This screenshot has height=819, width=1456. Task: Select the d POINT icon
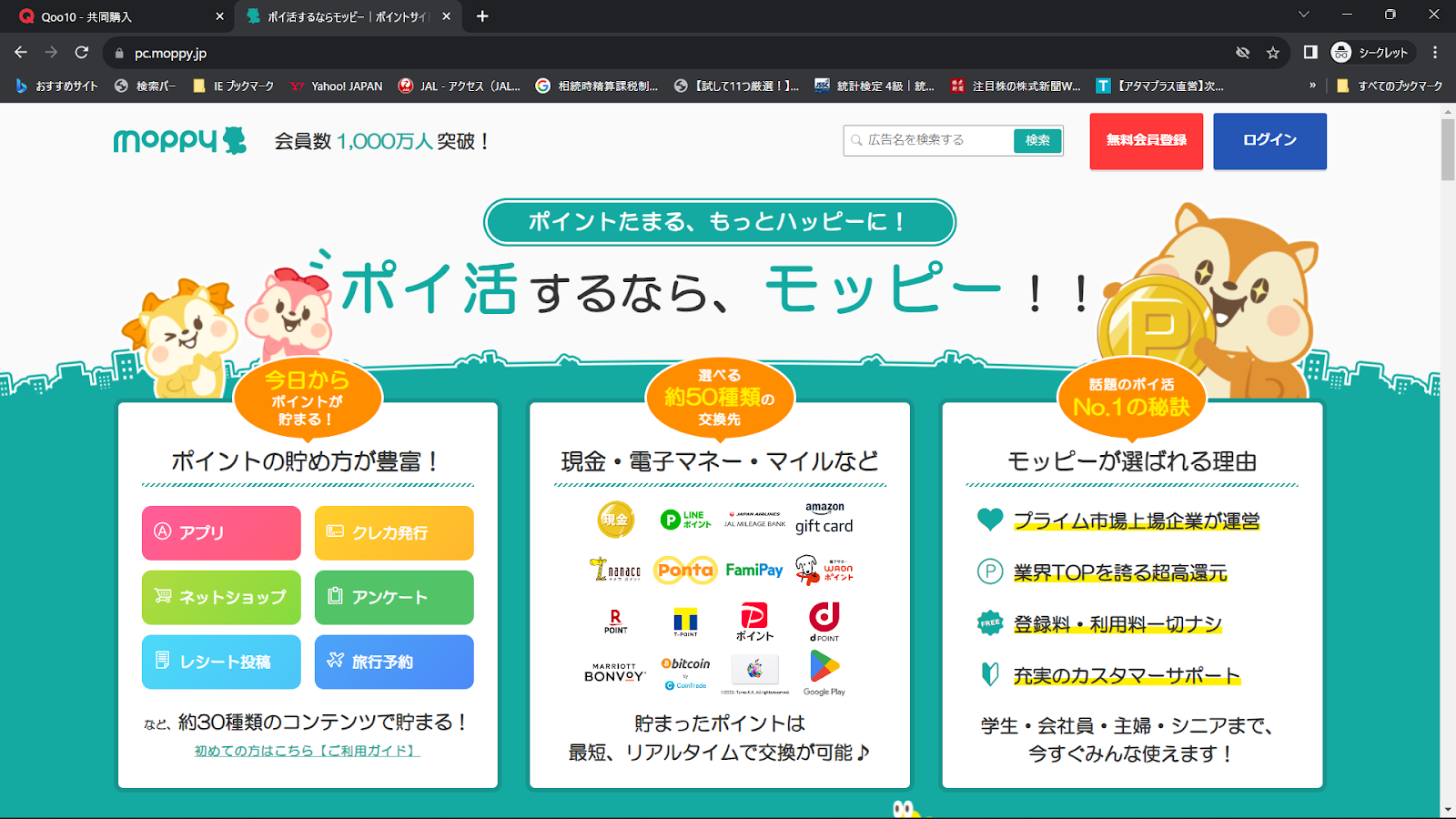pos(824,622)
